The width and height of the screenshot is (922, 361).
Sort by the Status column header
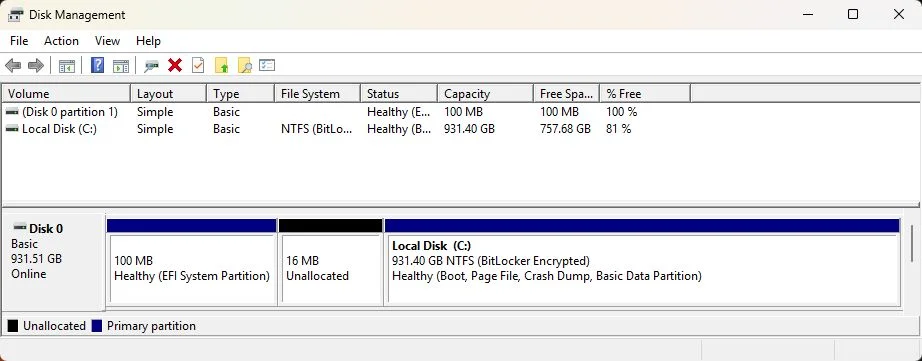(x=399, y=93)
